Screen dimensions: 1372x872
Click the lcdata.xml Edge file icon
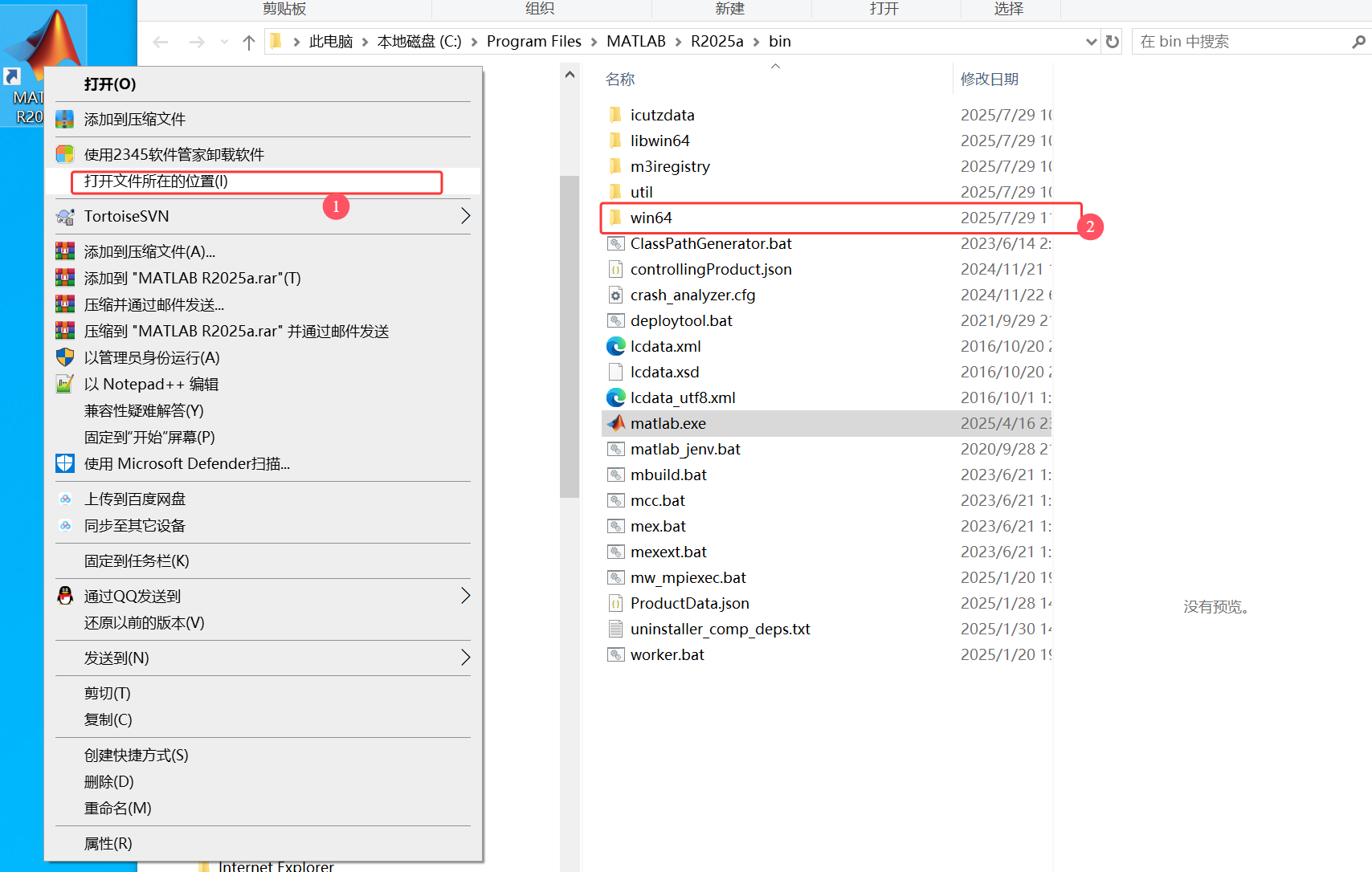tap(616, 346)
